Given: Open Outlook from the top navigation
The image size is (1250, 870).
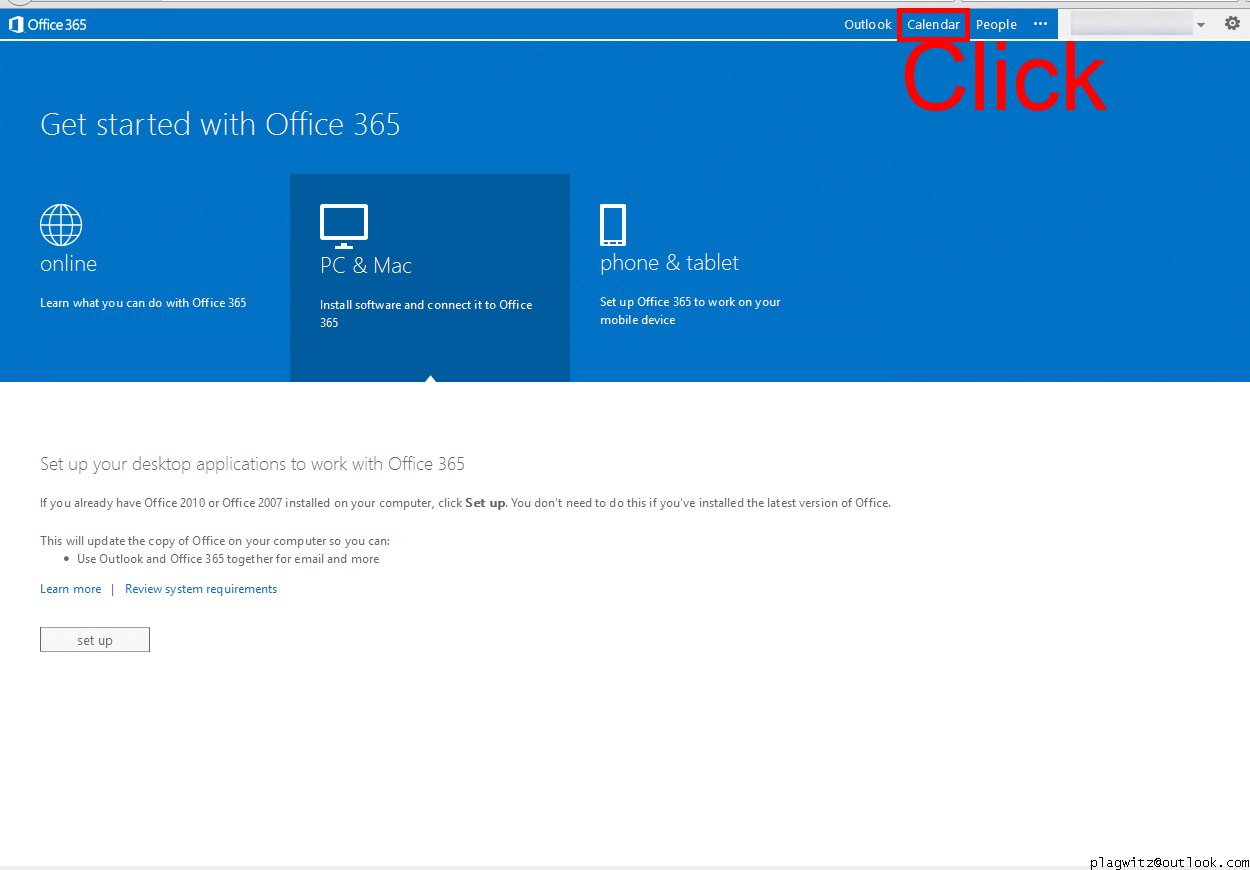Looking at the screenshot, I should (x=867, y=25).
